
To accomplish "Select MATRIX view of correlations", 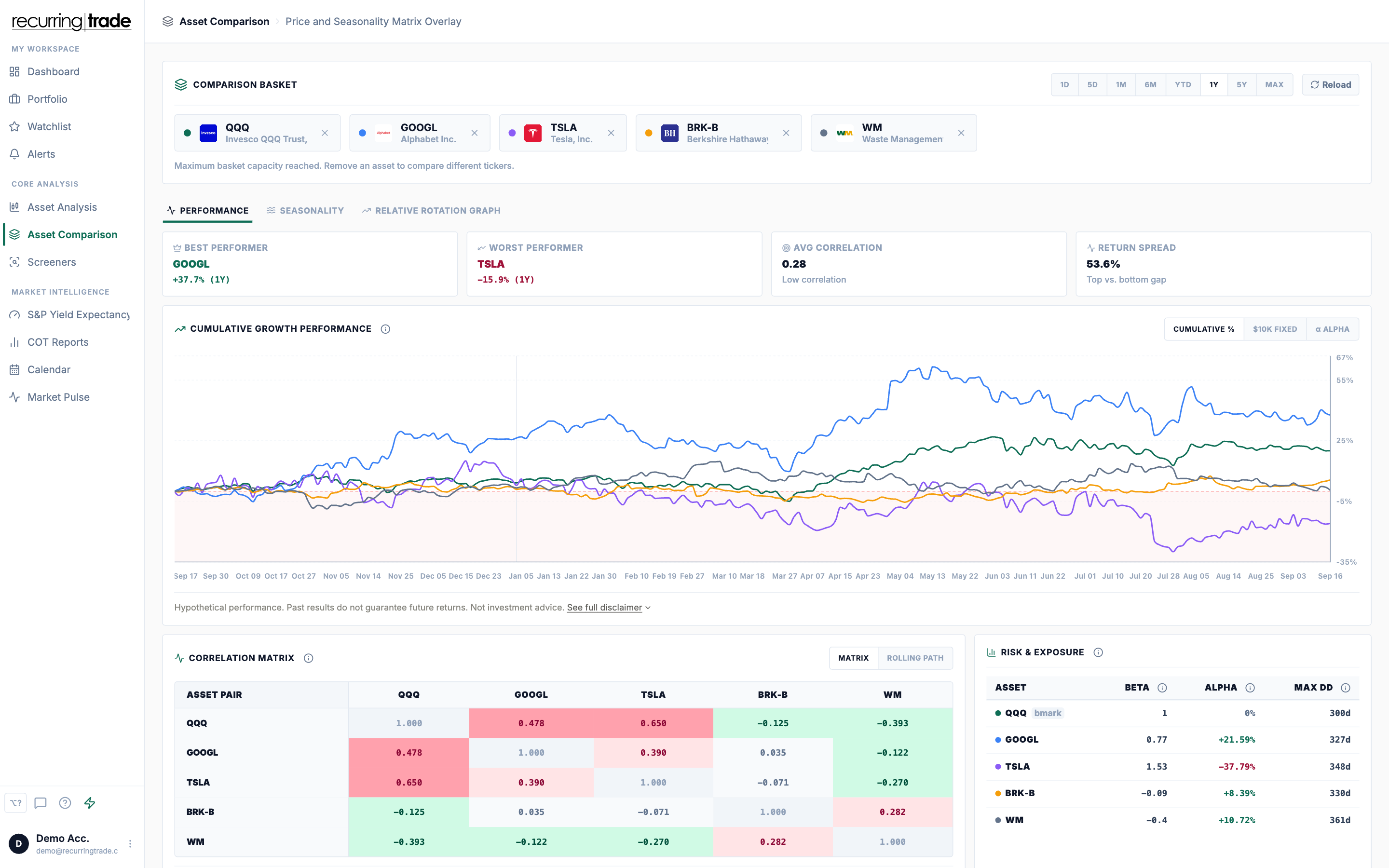I will (854, 658).
